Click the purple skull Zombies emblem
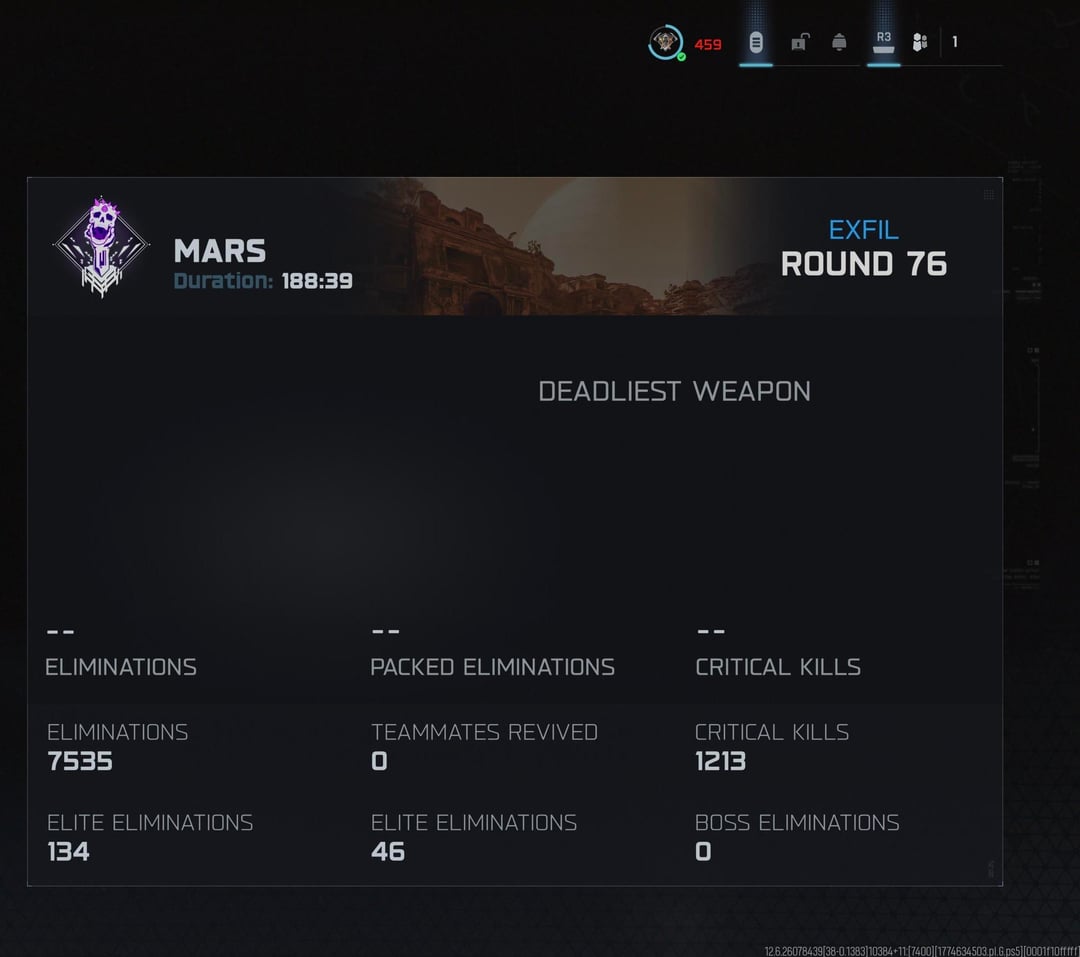 pyautogui.click(x=101, y=247)
